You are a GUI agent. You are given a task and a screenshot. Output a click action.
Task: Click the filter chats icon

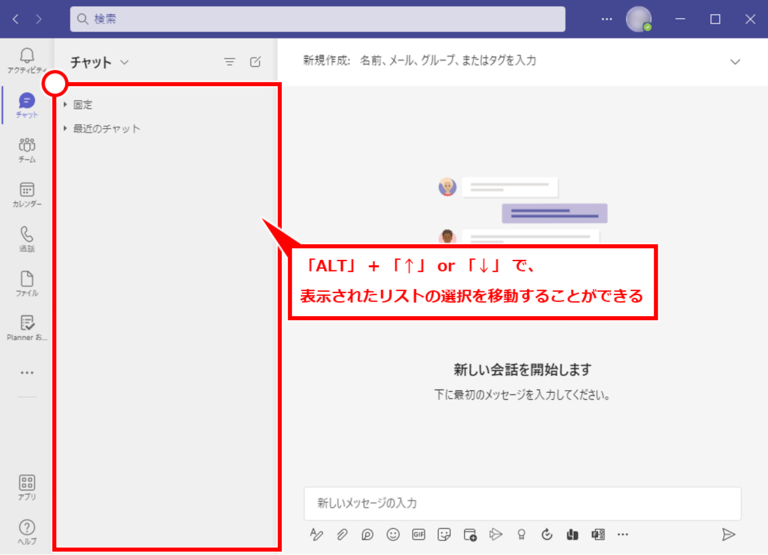pyautogui.click(x=230, y=62)
